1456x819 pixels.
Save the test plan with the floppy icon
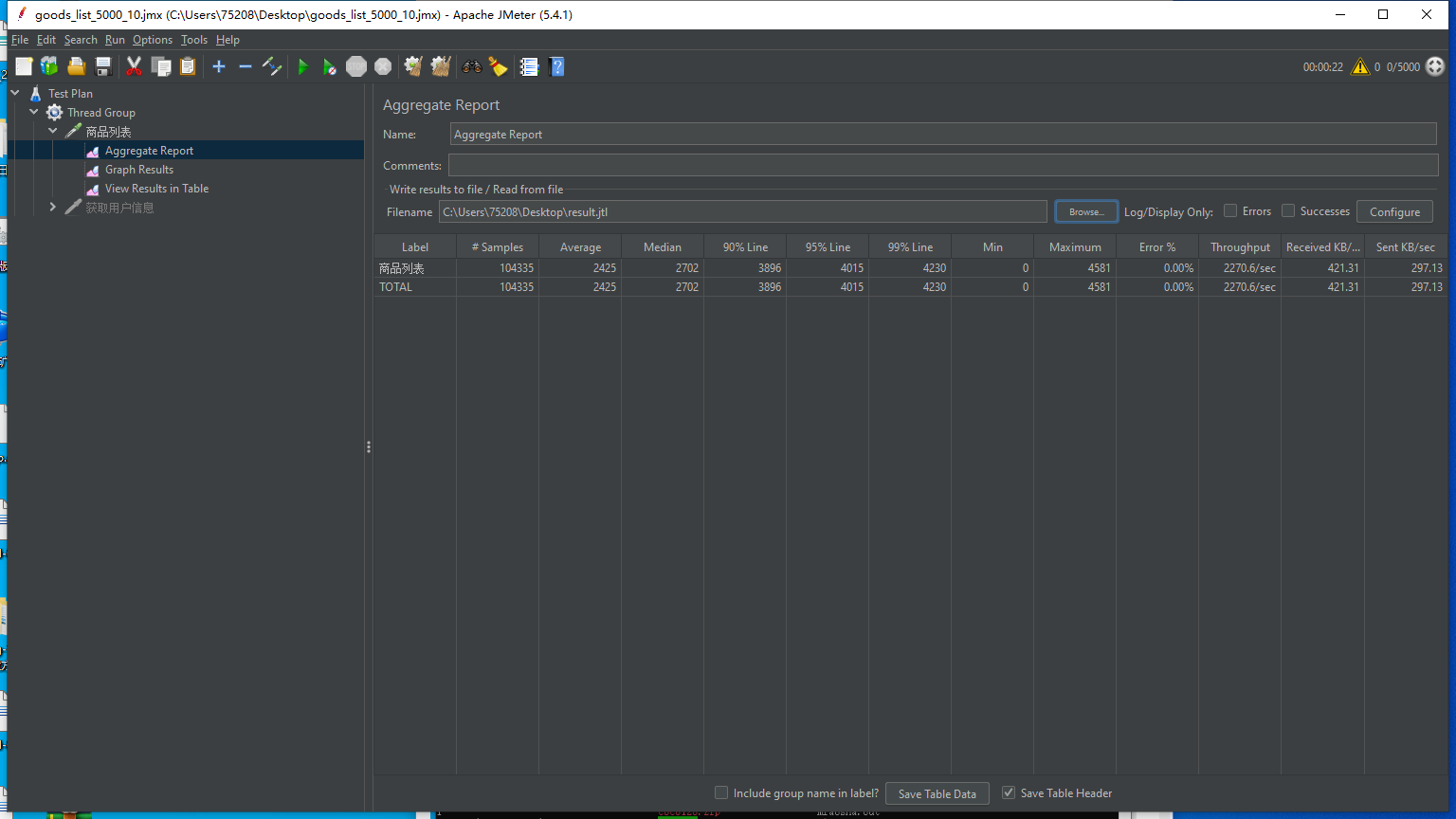coord(103,66)
